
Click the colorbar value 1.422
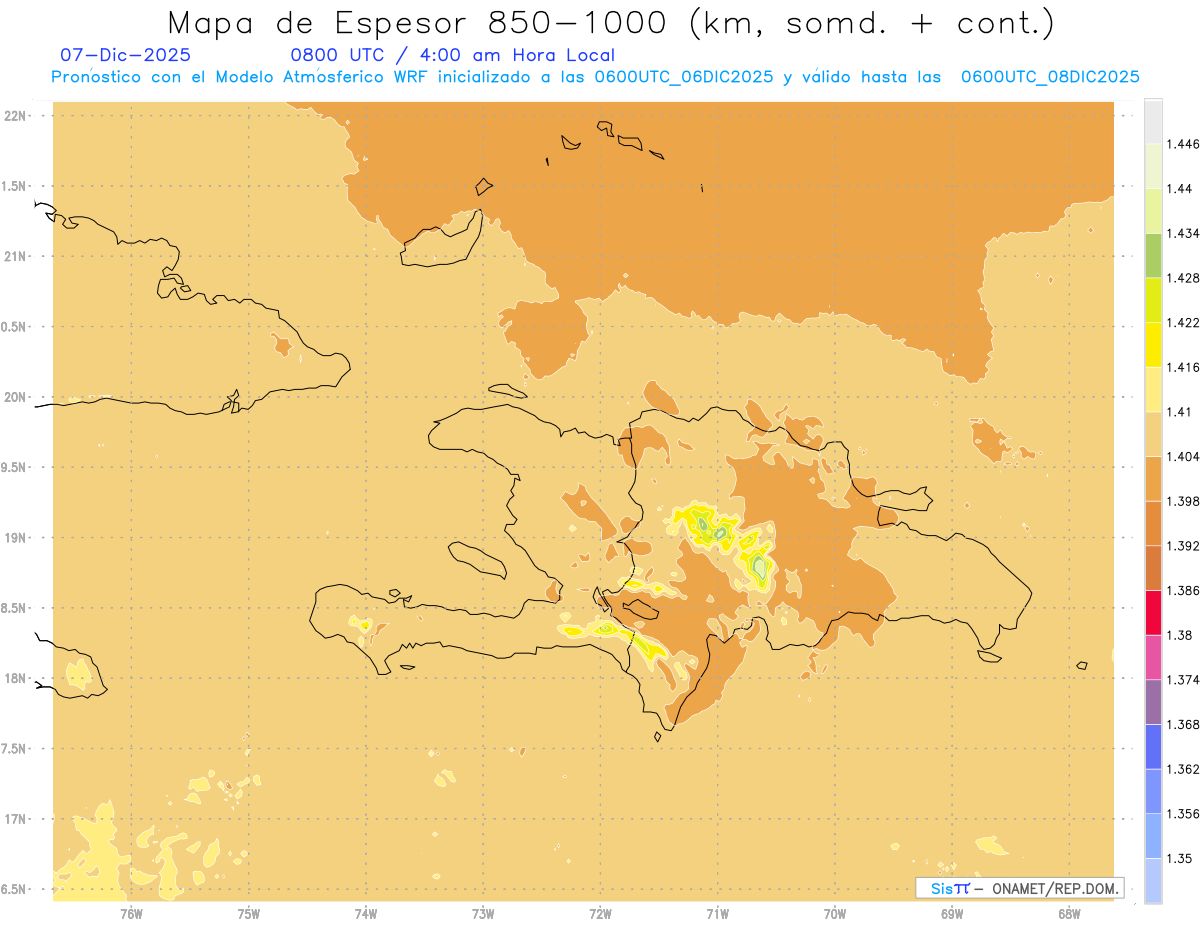pos(1183,322)
